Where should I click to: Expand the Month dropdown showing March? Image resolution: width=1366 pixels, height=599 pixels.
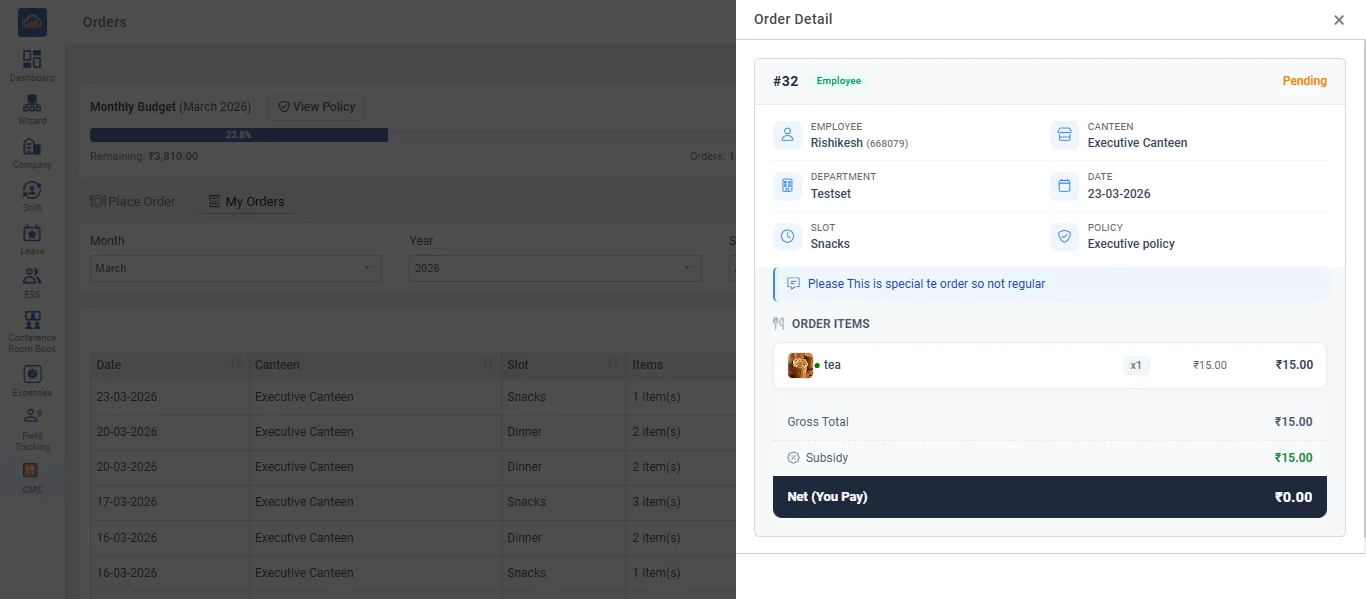pyautogui.click(x=236, y=268)
